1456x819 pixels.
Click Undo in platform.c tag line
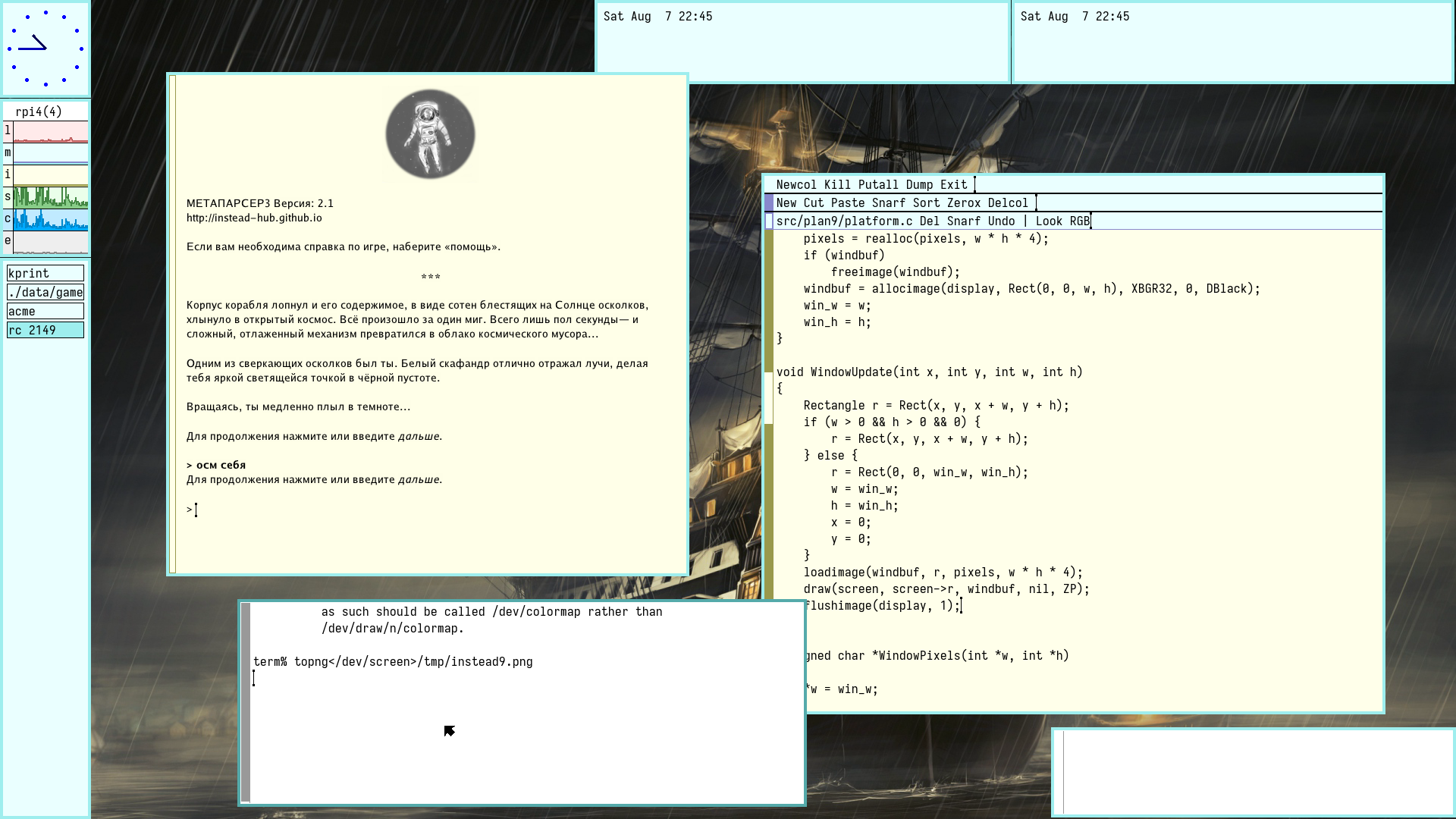(x=1001, y=221)
